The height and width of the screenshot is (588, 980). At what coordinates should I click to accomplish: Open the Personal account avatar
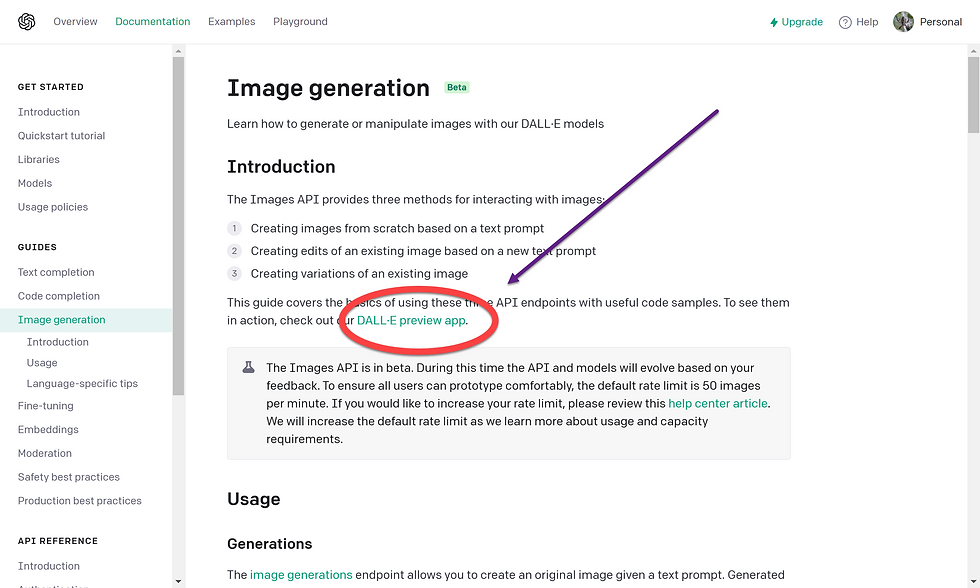coord(903,22)
